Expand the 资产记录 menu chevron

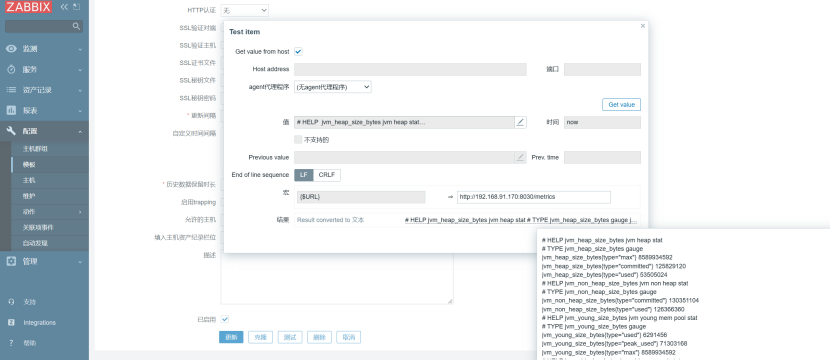point(80,91)
